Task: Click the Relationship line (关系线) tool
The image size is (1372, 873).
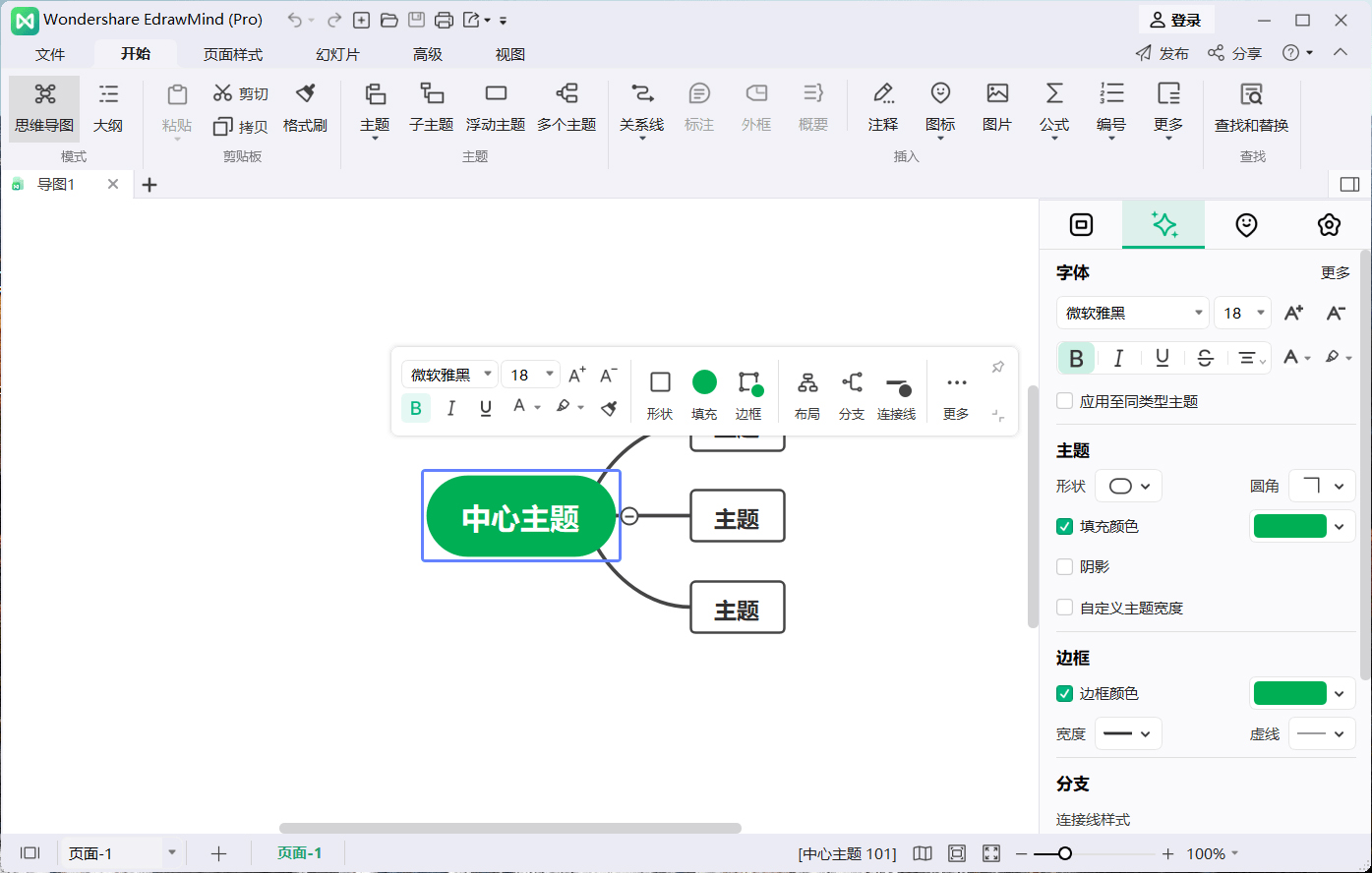Action: point(641,106)
